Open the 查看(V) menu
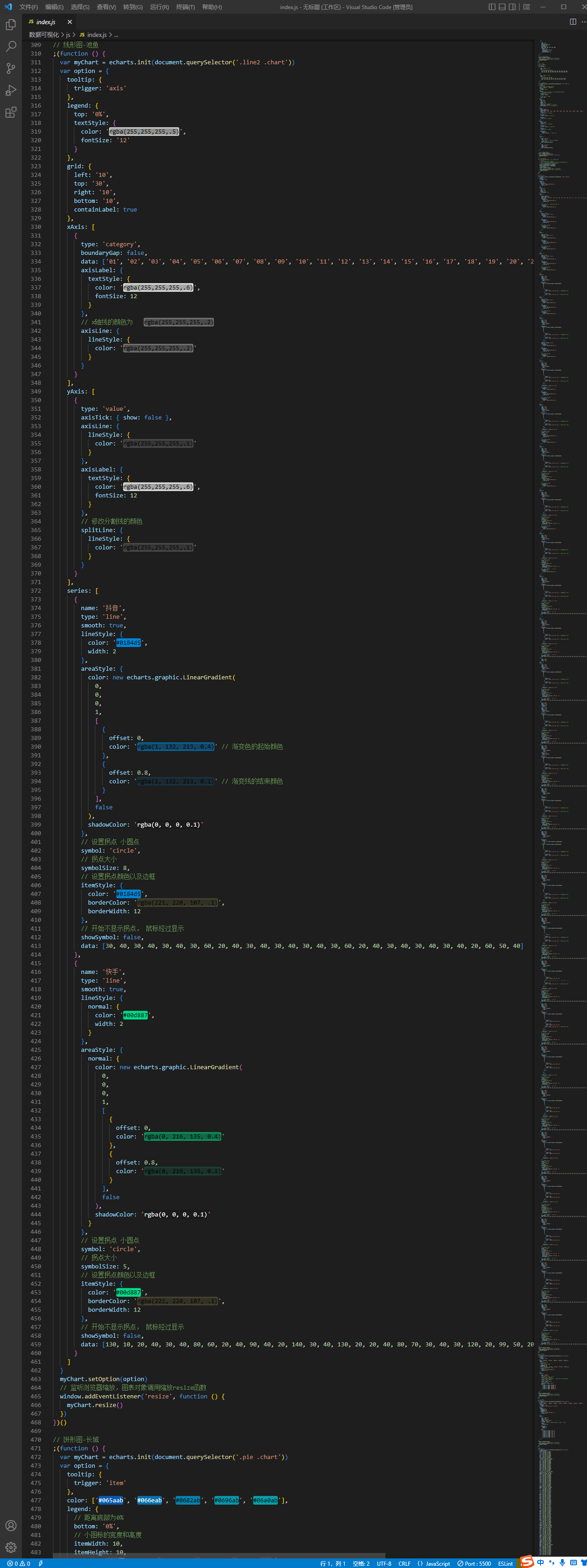Screen dimensions: 587x1568 (106, 7)
